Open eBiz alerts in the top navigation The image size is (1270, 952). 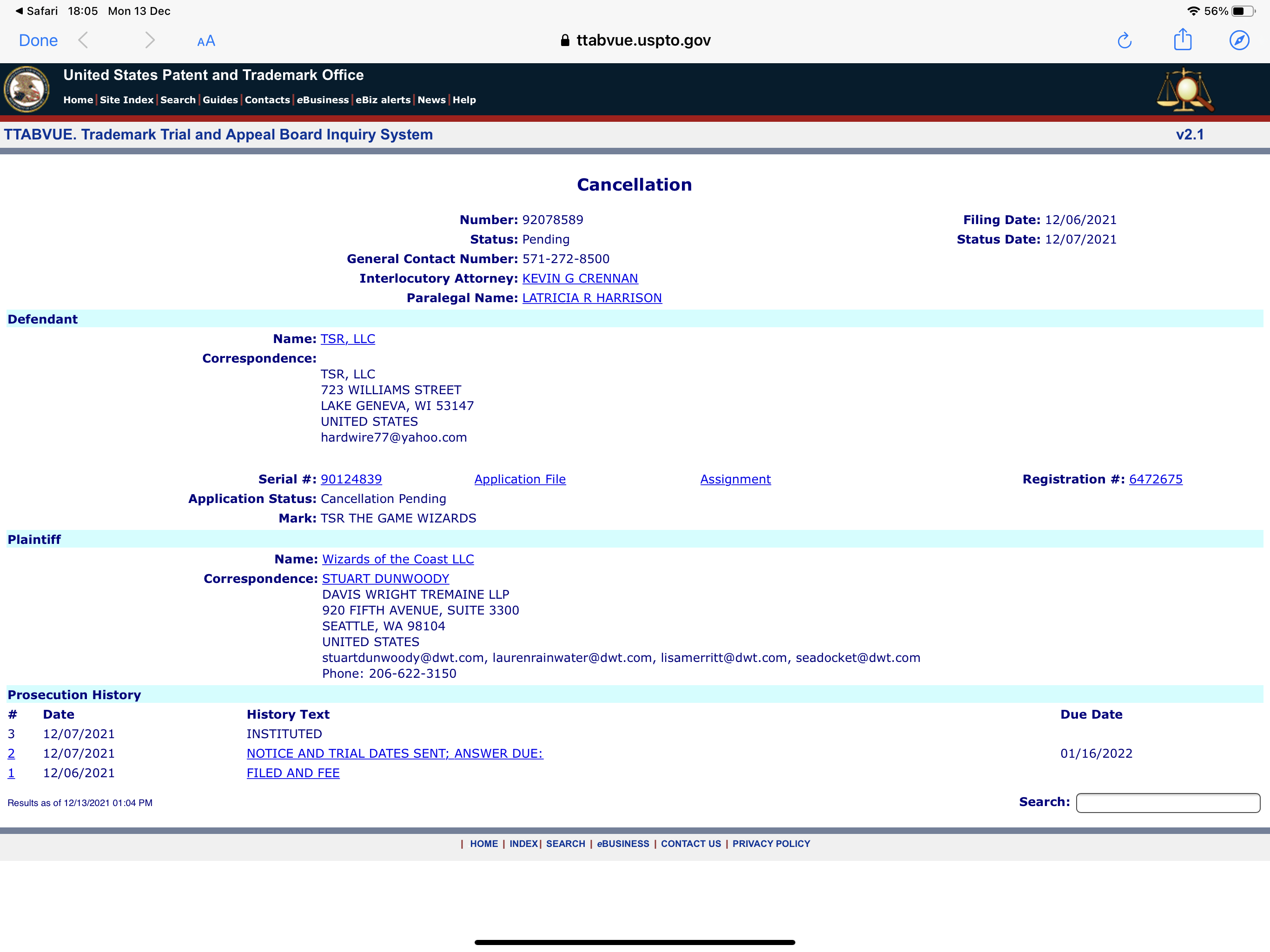(x=383, y=100)
